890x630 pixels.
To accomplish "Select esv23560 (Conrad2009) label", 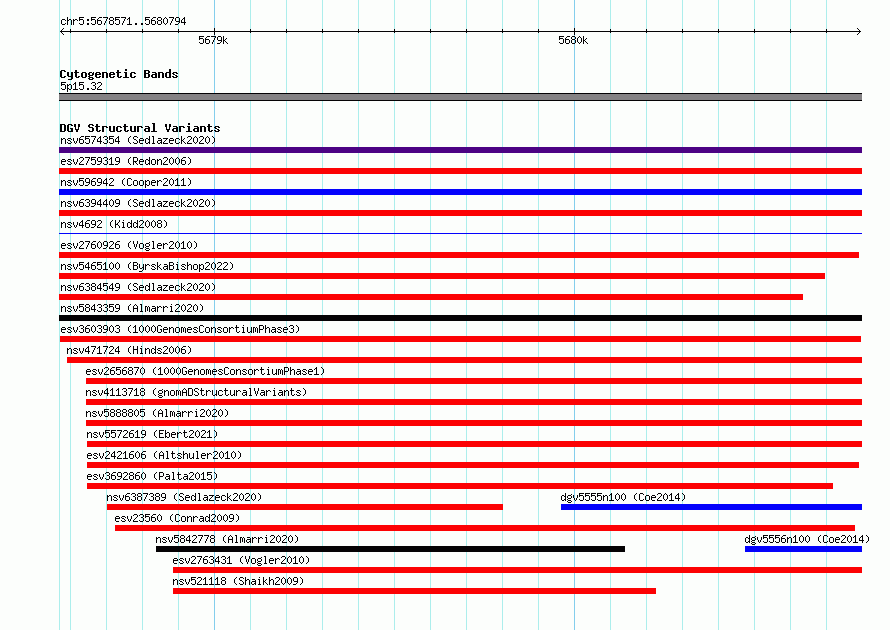I will (x=177, y=518).
